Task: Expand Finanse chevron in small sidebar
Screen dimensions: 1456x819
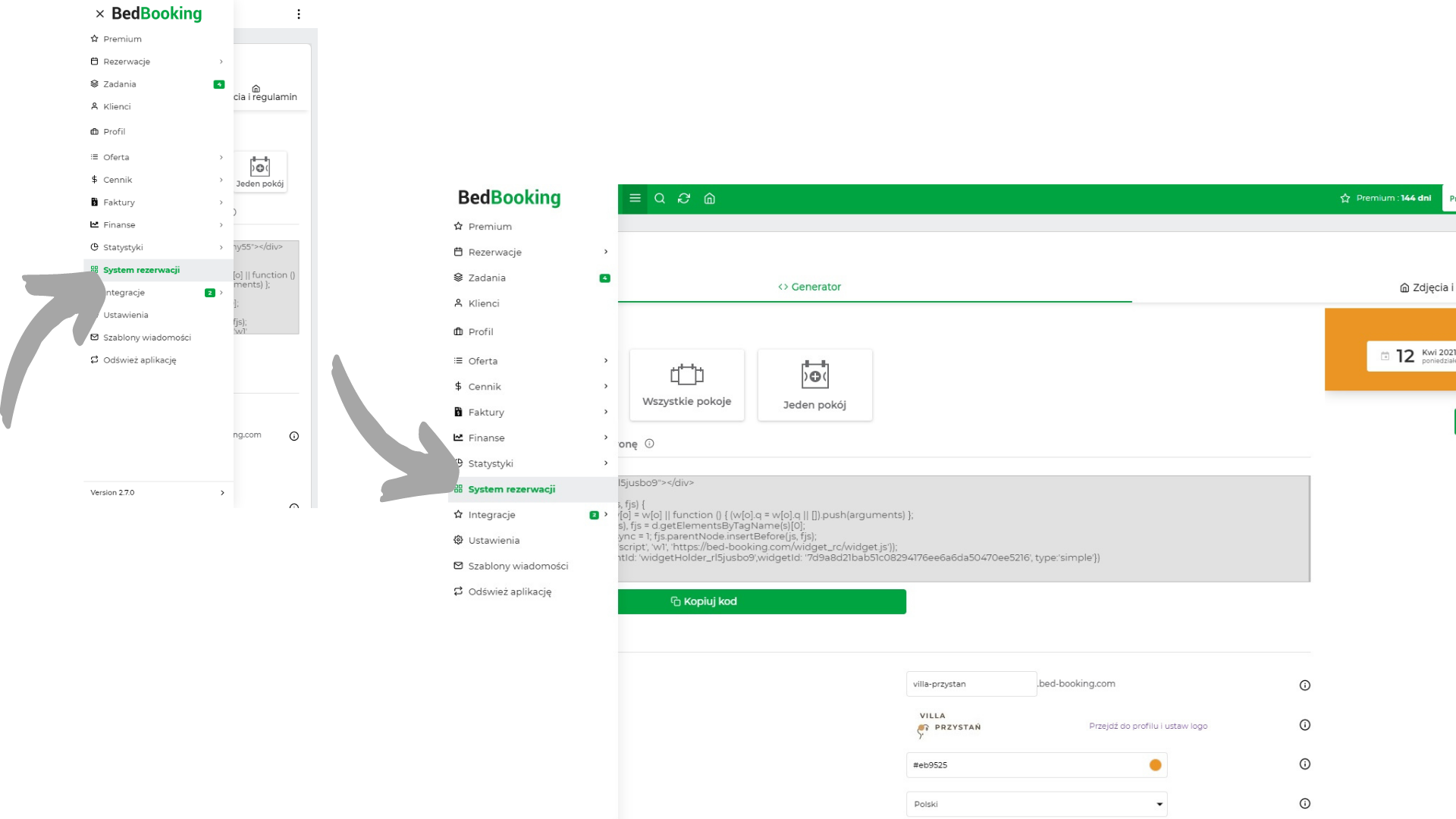Action: (x=221, y=225)
